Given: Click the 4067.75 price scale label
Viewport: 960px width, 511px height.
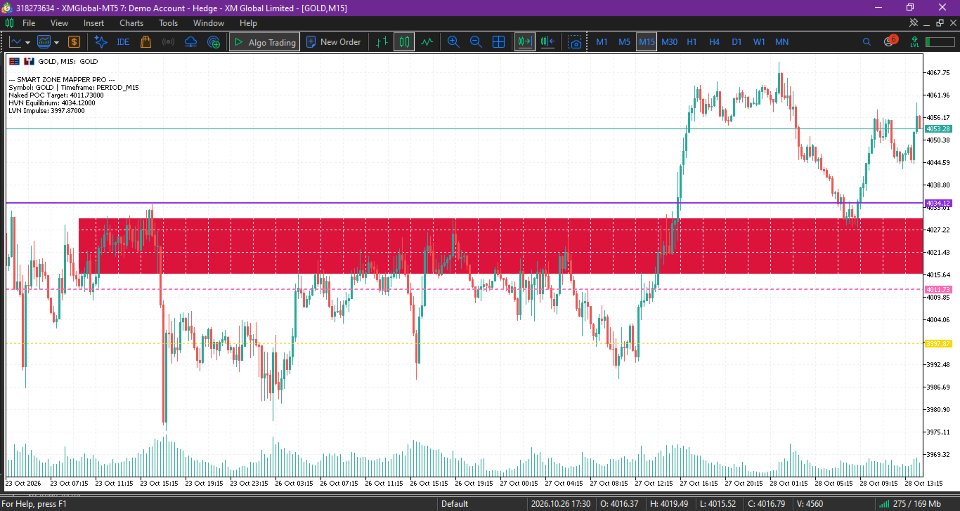Looking at the screenshot, I should coord(938,72).
